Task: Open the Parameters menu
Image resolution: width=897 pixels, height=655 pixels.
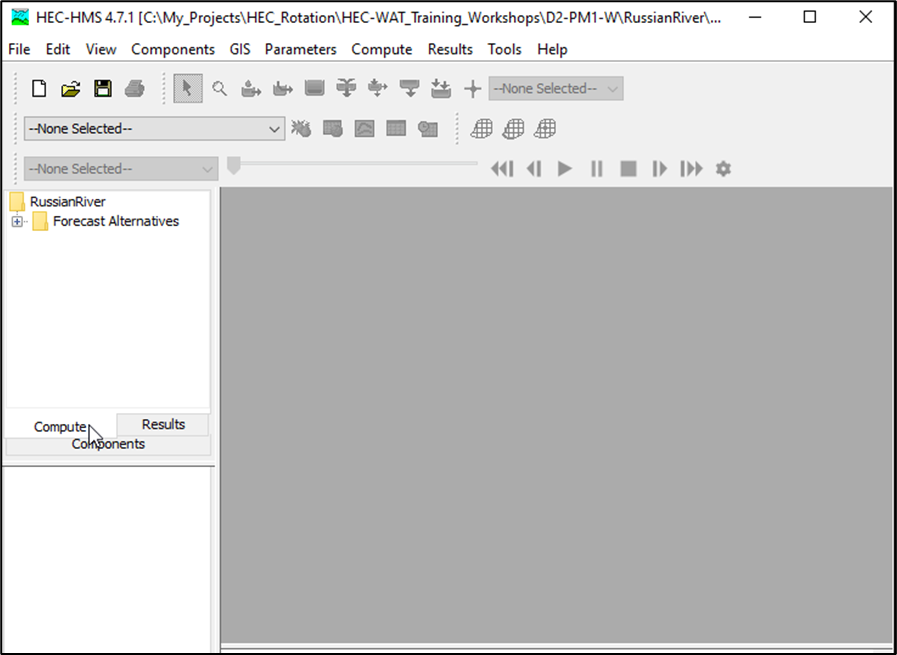Action: [x=300, y=49]
